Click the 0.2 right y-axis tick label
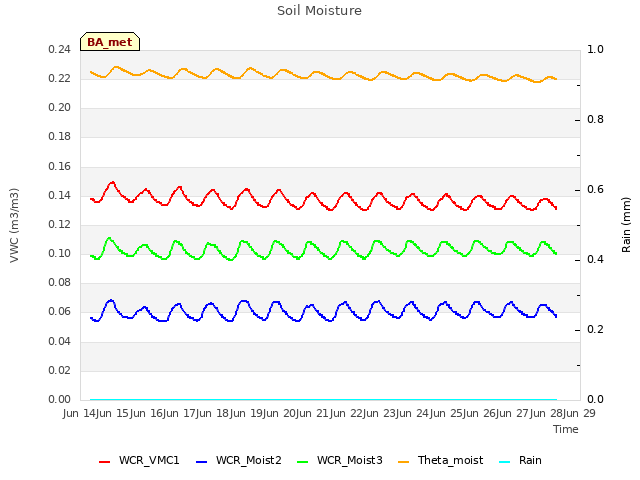Screen dimensions: 640x480 595,329
